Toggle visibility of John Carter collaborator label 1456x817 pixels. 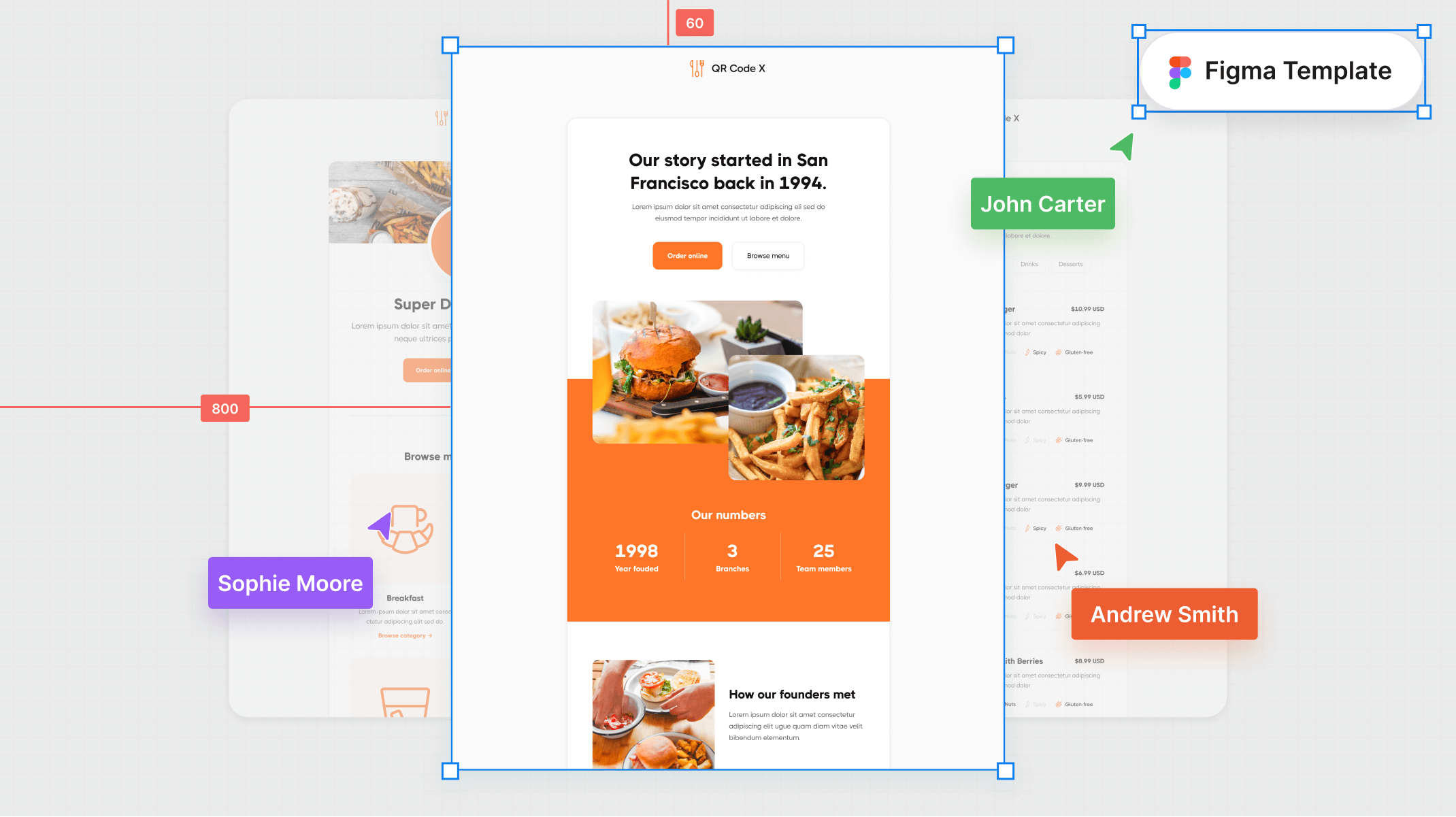click(x=1042, y=203)
